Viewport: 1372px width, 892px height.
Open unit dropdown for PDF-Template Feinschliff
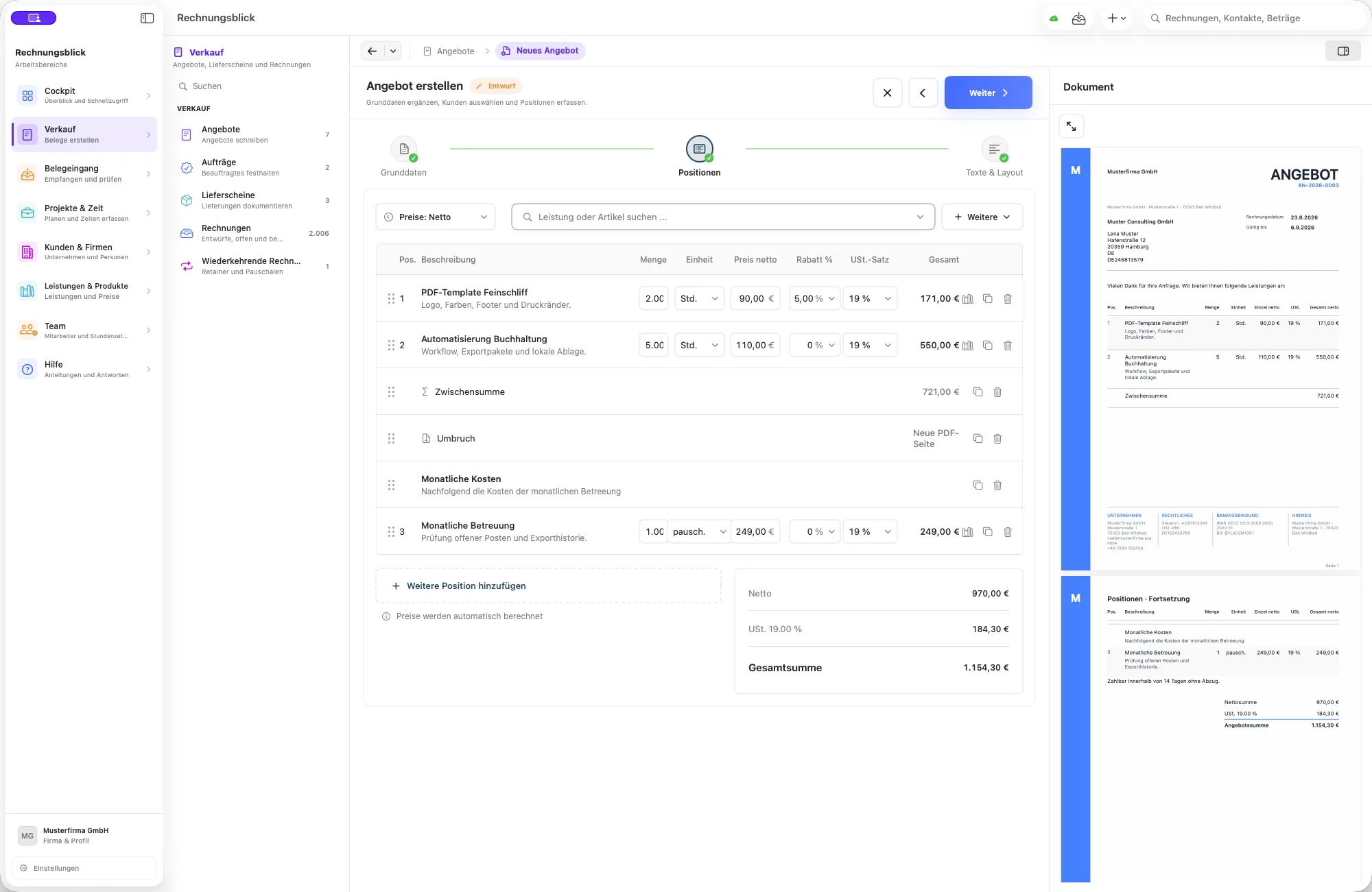pyautogui.click(x=700, y=299)
